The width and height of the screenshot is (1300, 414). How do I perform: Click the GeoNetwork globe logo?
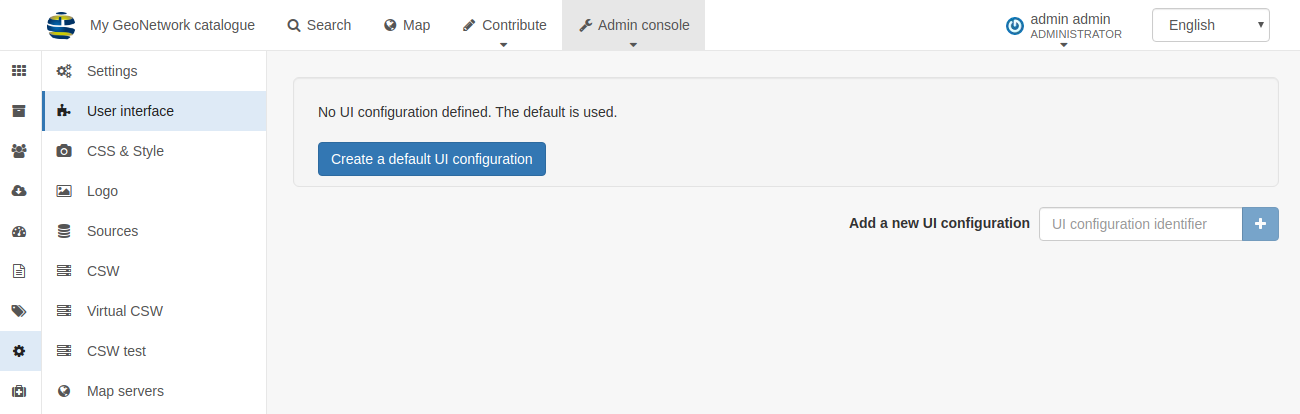[x=61, y=25]
